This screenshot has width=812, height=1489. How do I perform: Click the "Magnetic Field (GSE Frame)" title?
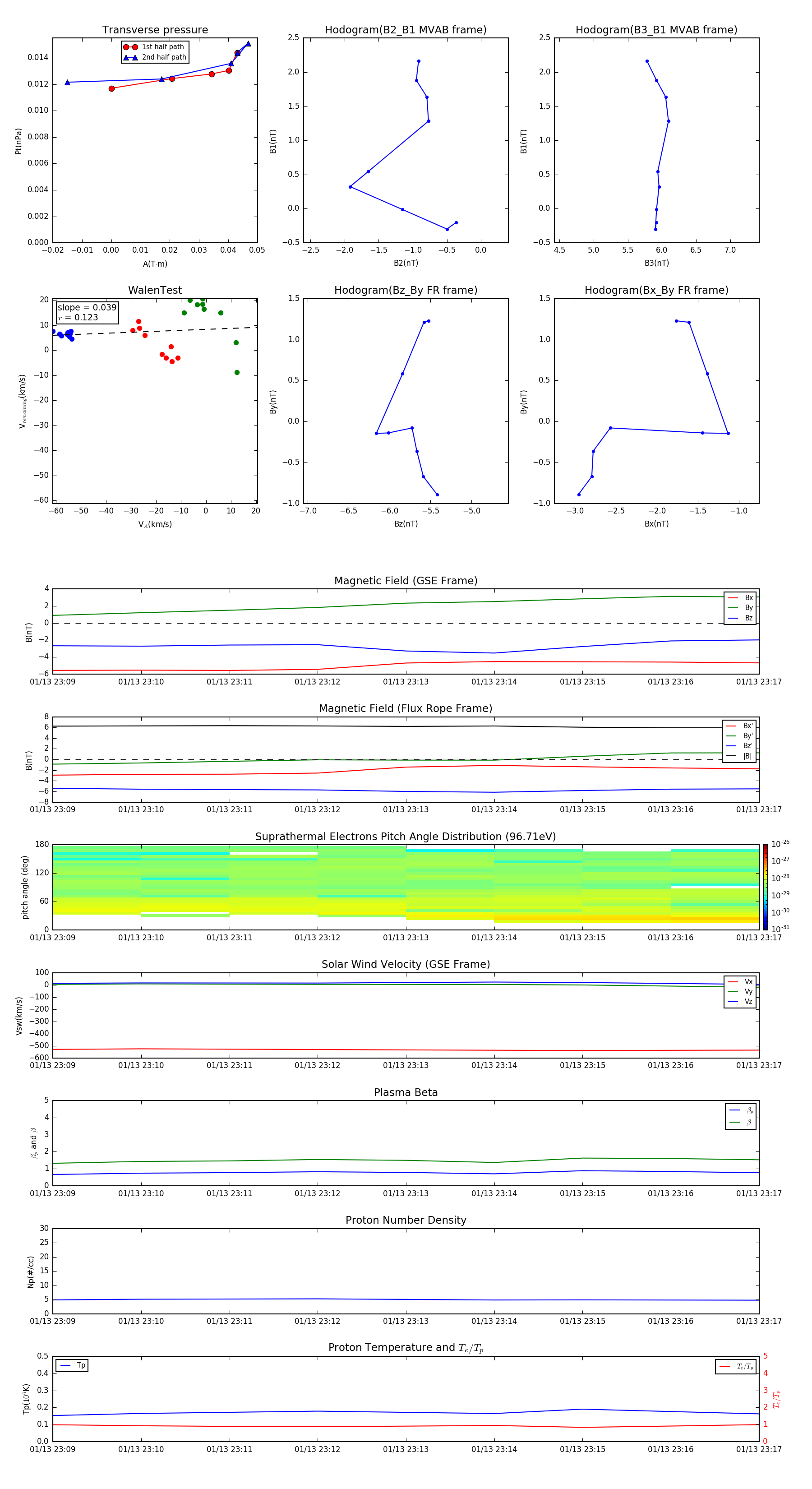point(406,581)
